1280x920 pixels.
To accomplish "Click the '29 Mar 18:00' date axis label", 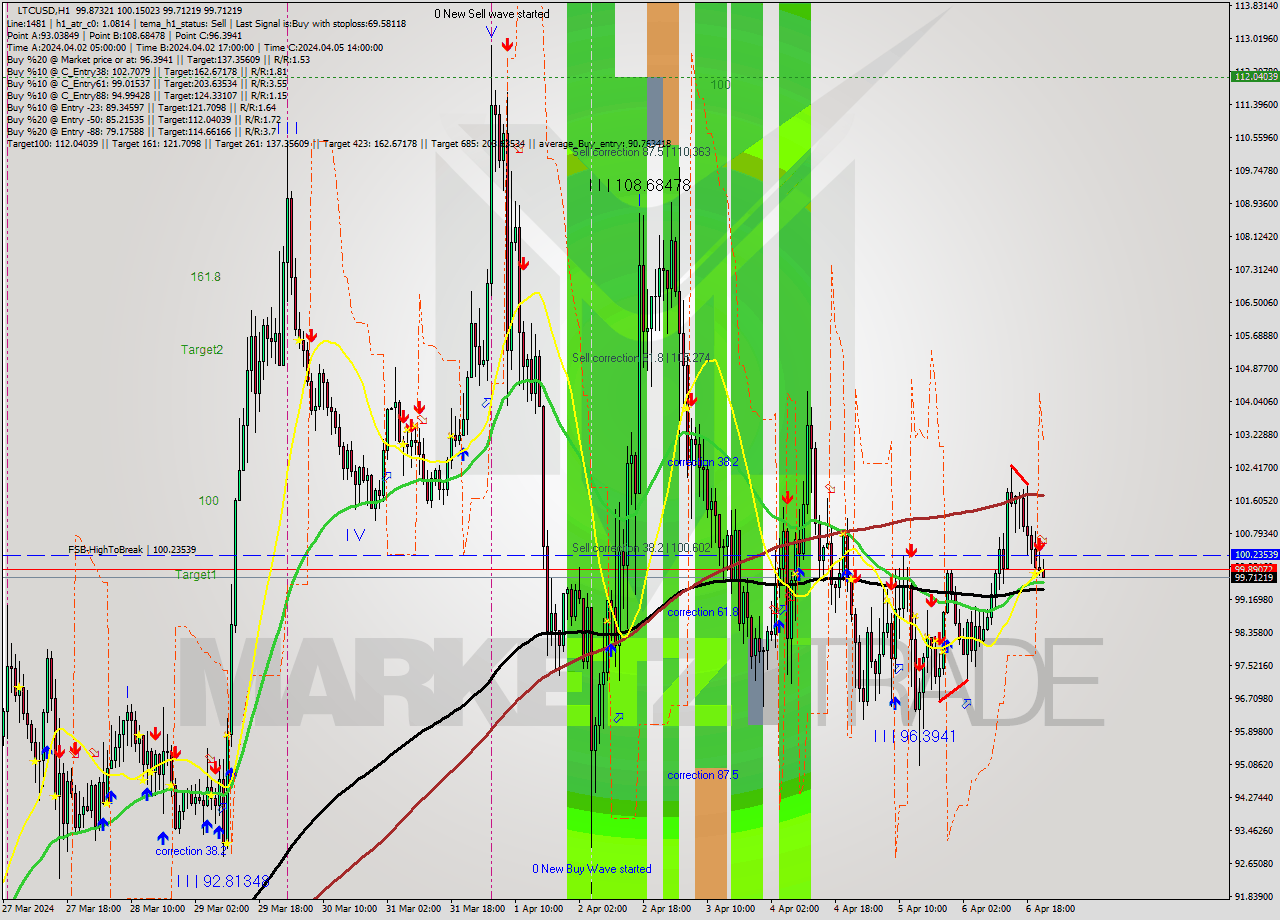I will (286, 909).
